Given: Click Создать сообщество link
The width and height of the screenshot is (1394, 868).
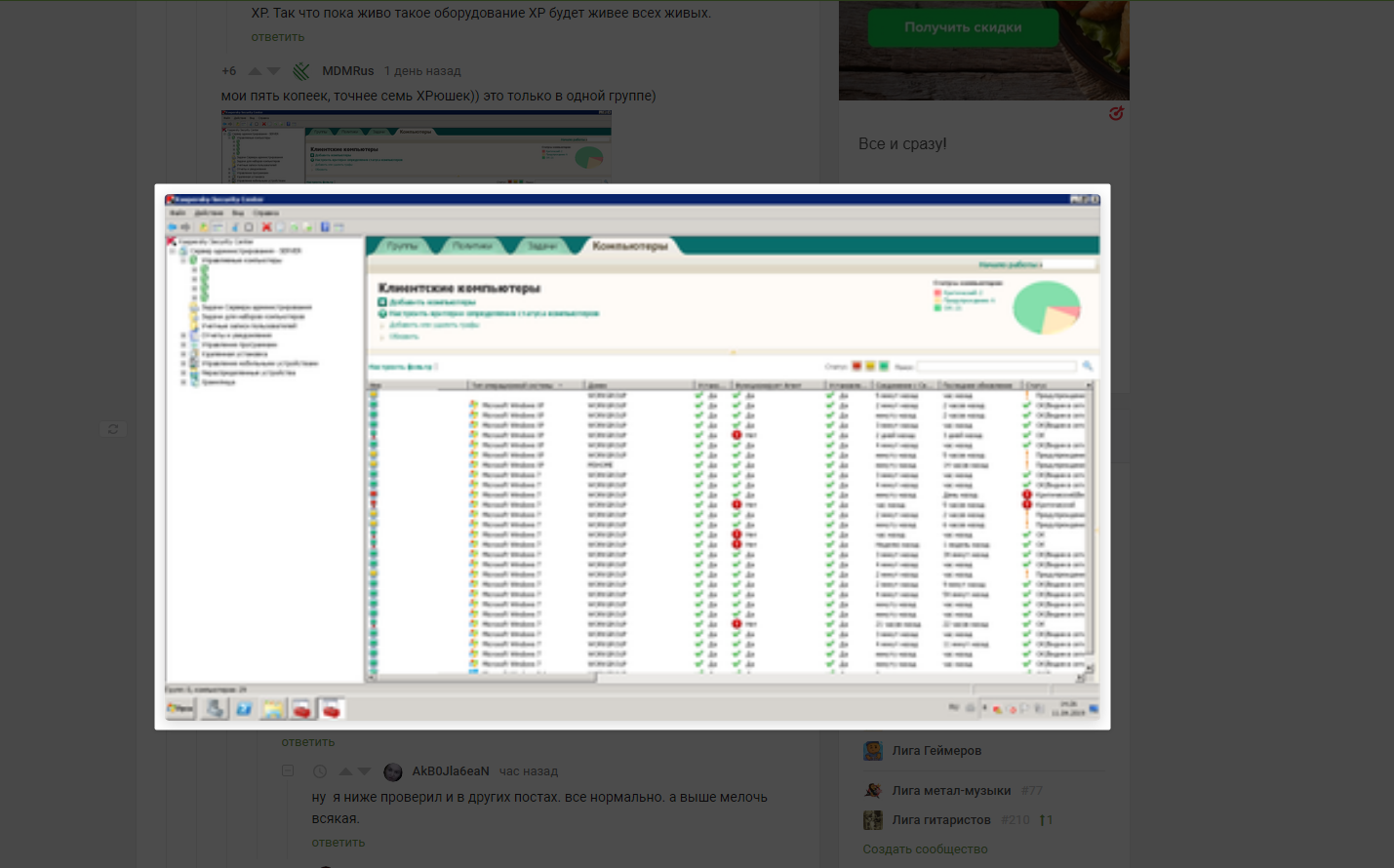Looking at the screenshot, I should click(x=925, y=849).
